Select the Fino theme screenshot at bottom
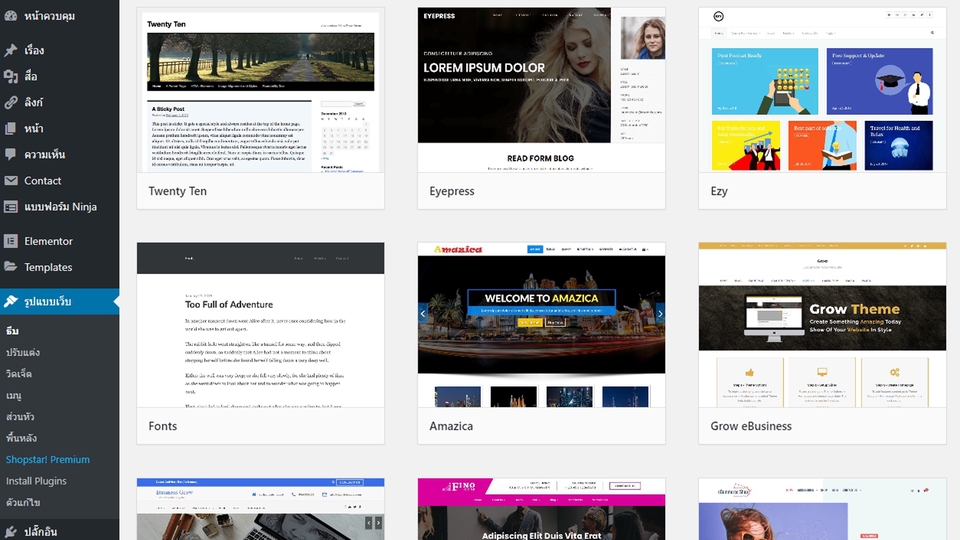960x540 pixels. tap(541, 509)
